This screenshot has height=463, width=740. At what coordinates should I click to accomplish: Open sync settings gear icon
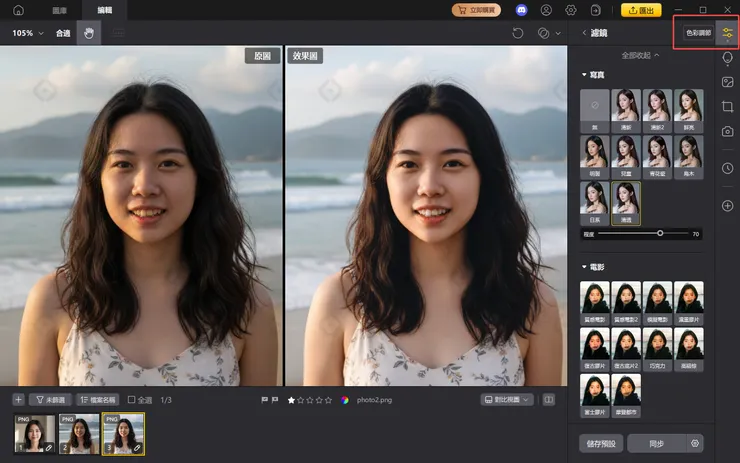coord(696,442)
